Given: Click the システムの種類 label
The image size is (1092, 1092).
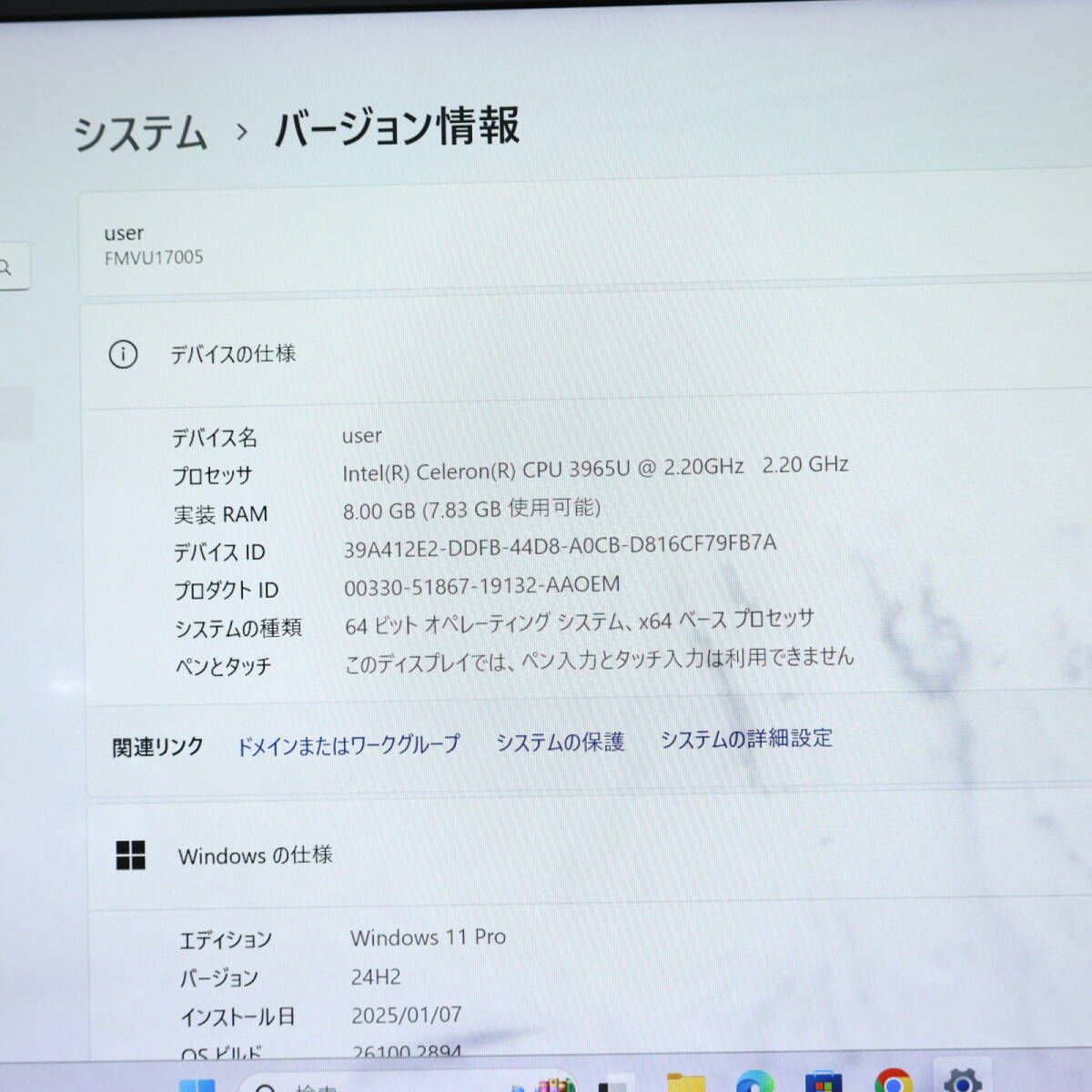Looking at the screenshot, I should click(238, 629).
